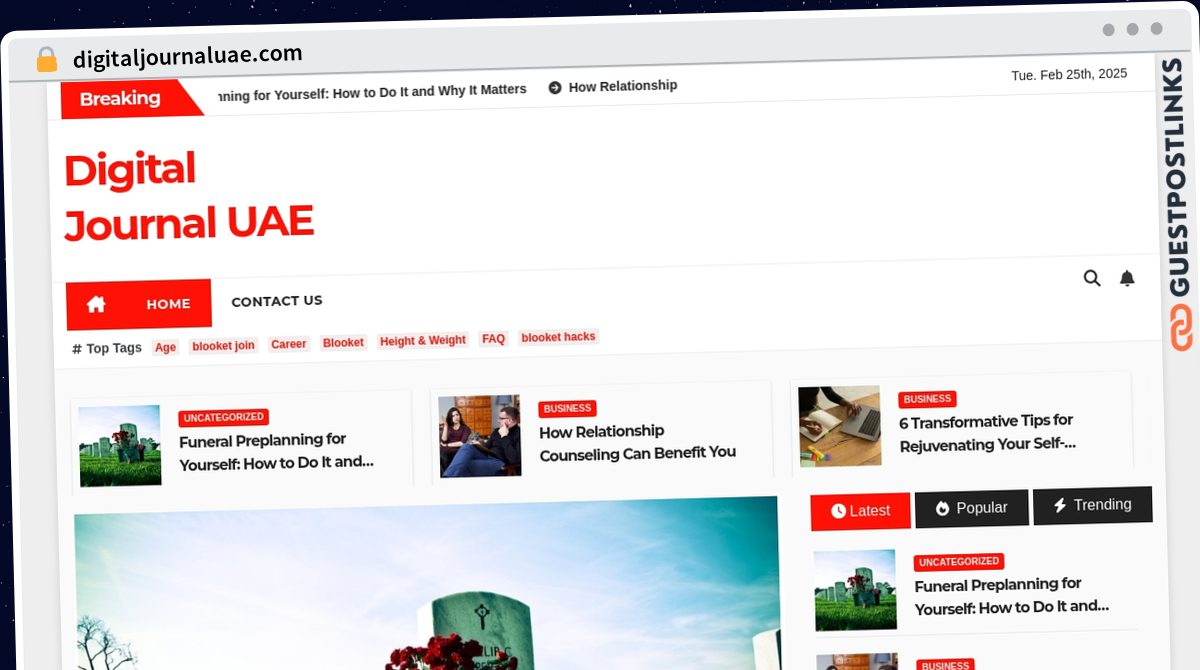Click the home icon in navigation bar

point(96,305)
